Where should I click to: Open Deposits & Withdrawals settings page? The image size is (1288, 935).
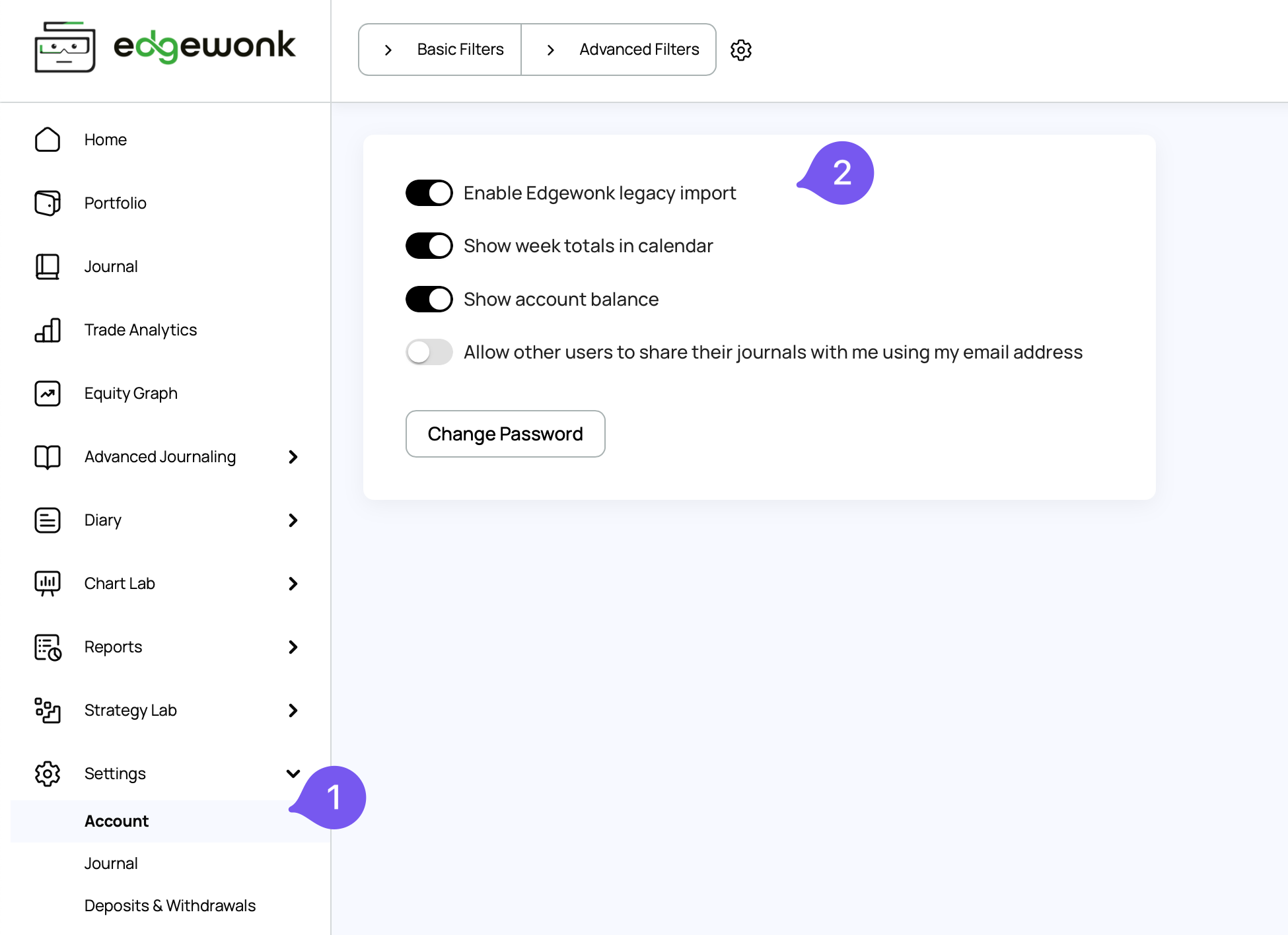(170, 905)
